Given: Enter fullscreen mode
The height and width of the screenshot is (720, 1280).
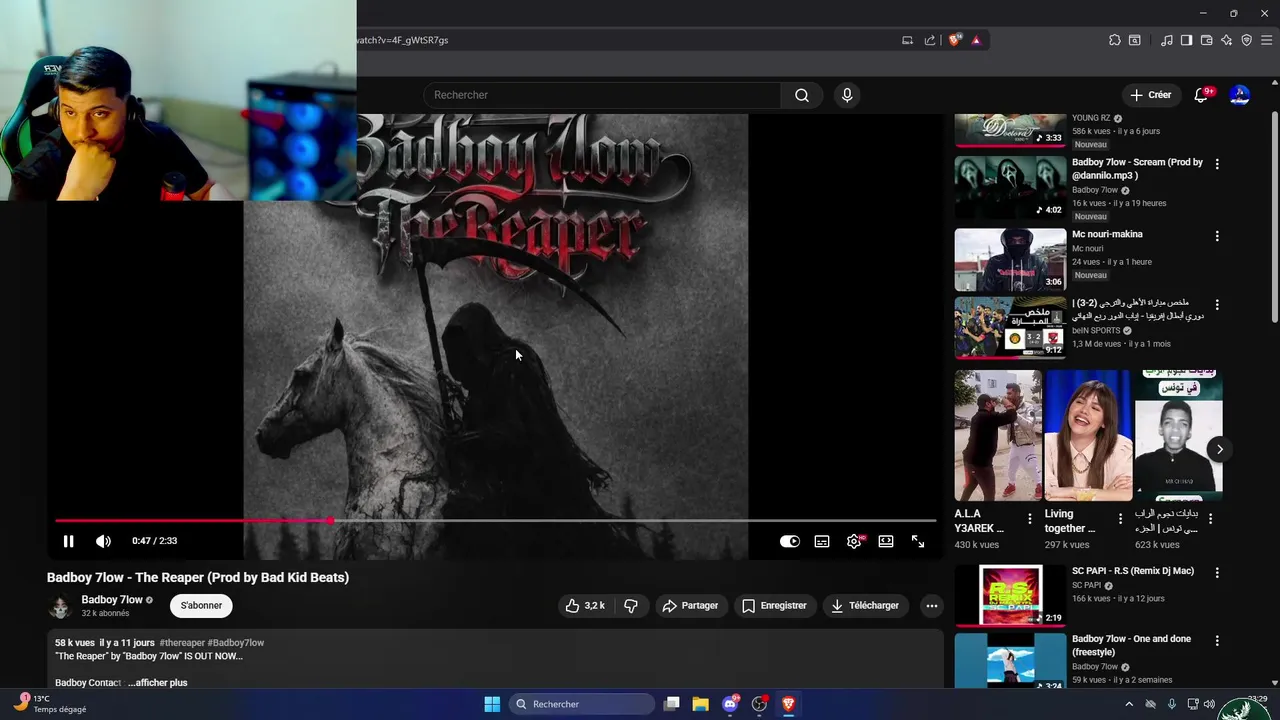Looking at the screenshot, I should pos(918,541).
